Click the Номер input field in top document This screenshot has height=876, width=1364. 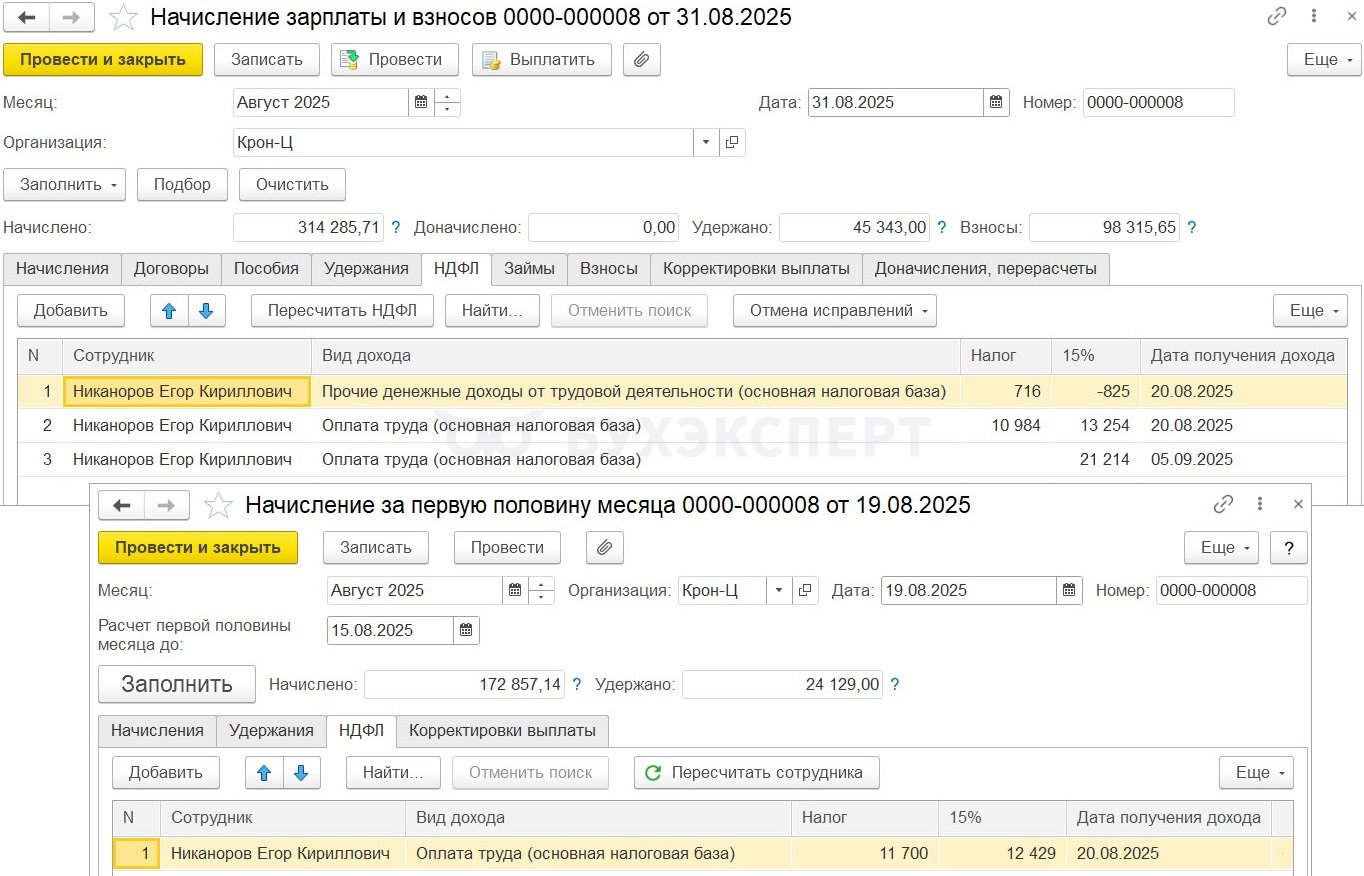[x=1158, y=102]
